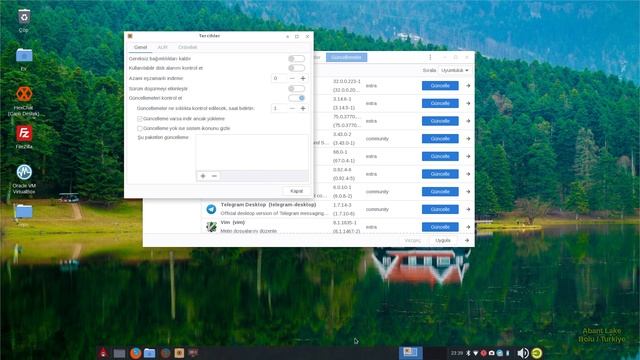
Task: Click Güncelle for version 68.0-1 row
Action: 440,156
